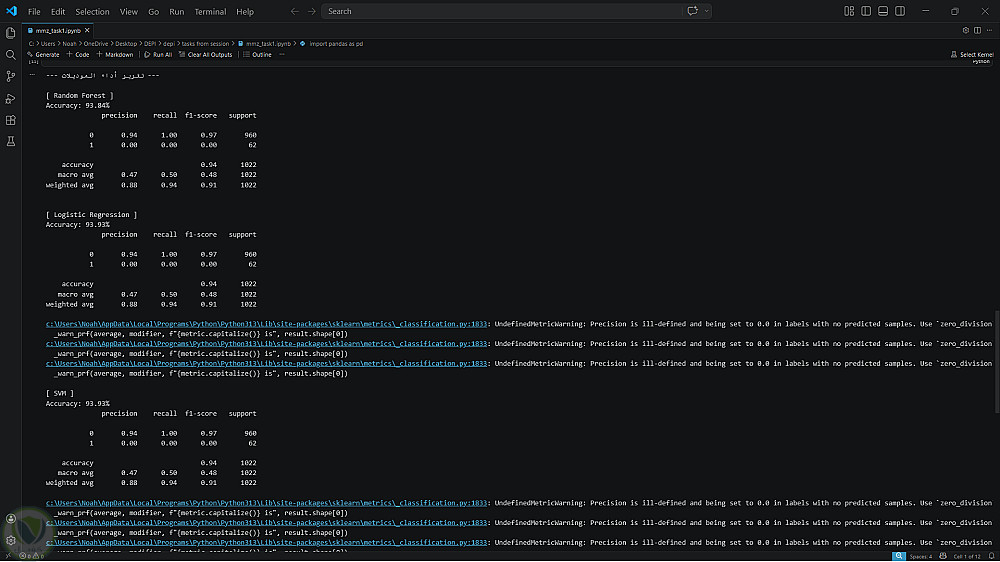Open the cell output ellipsis menu
Viewport: 1000px width, 562px height.
[x=33, y=75]
